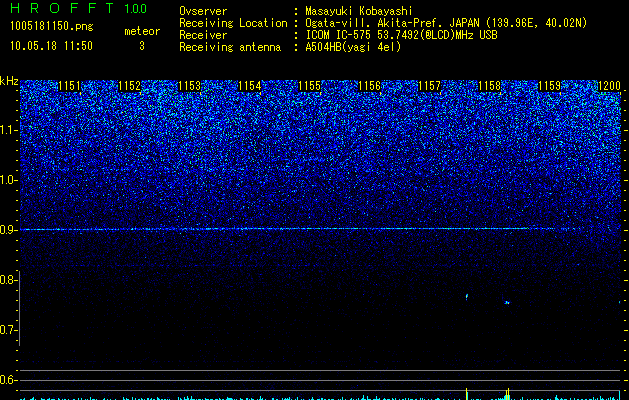This screenshot has height=400, width=629.
Task: Click the 1151 time marker
Action: pyautogui.click(x=69, y=86)
